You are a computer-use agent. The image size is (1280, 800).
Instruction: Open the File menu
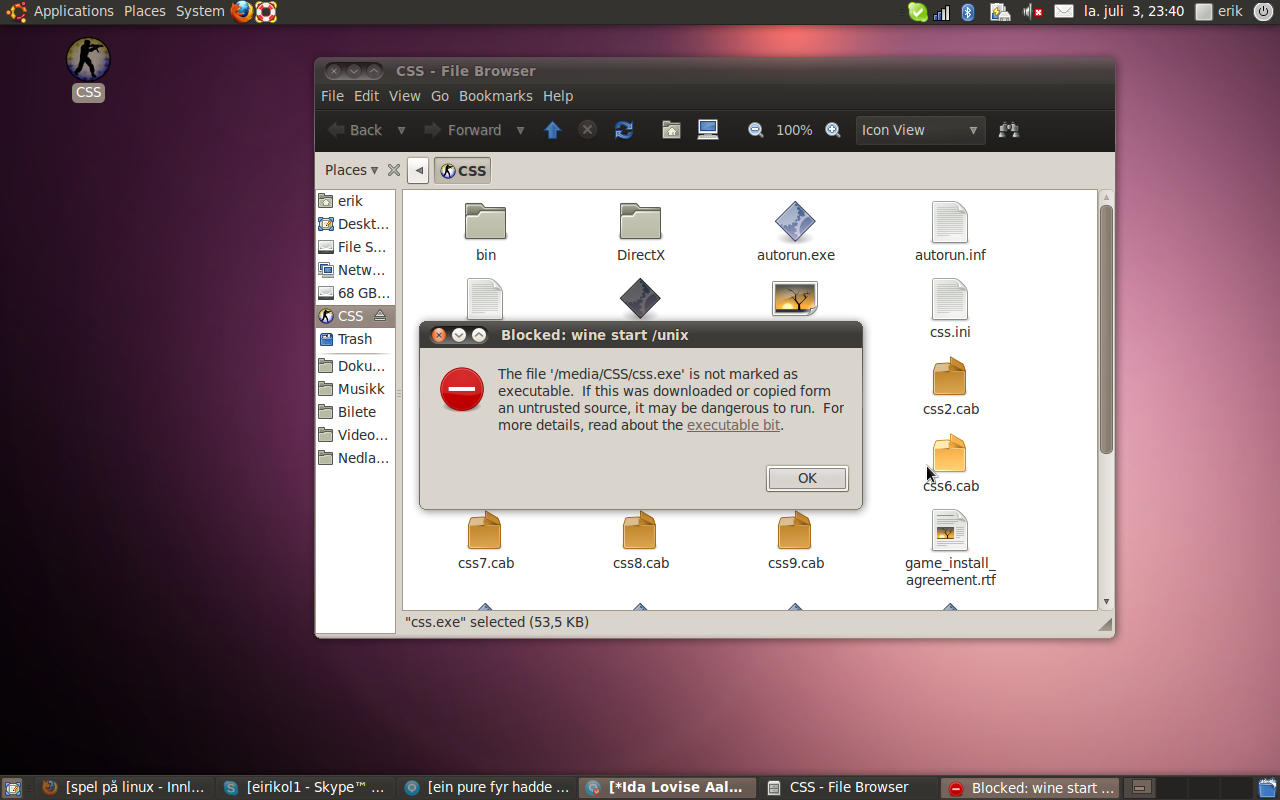coord(332,96)
